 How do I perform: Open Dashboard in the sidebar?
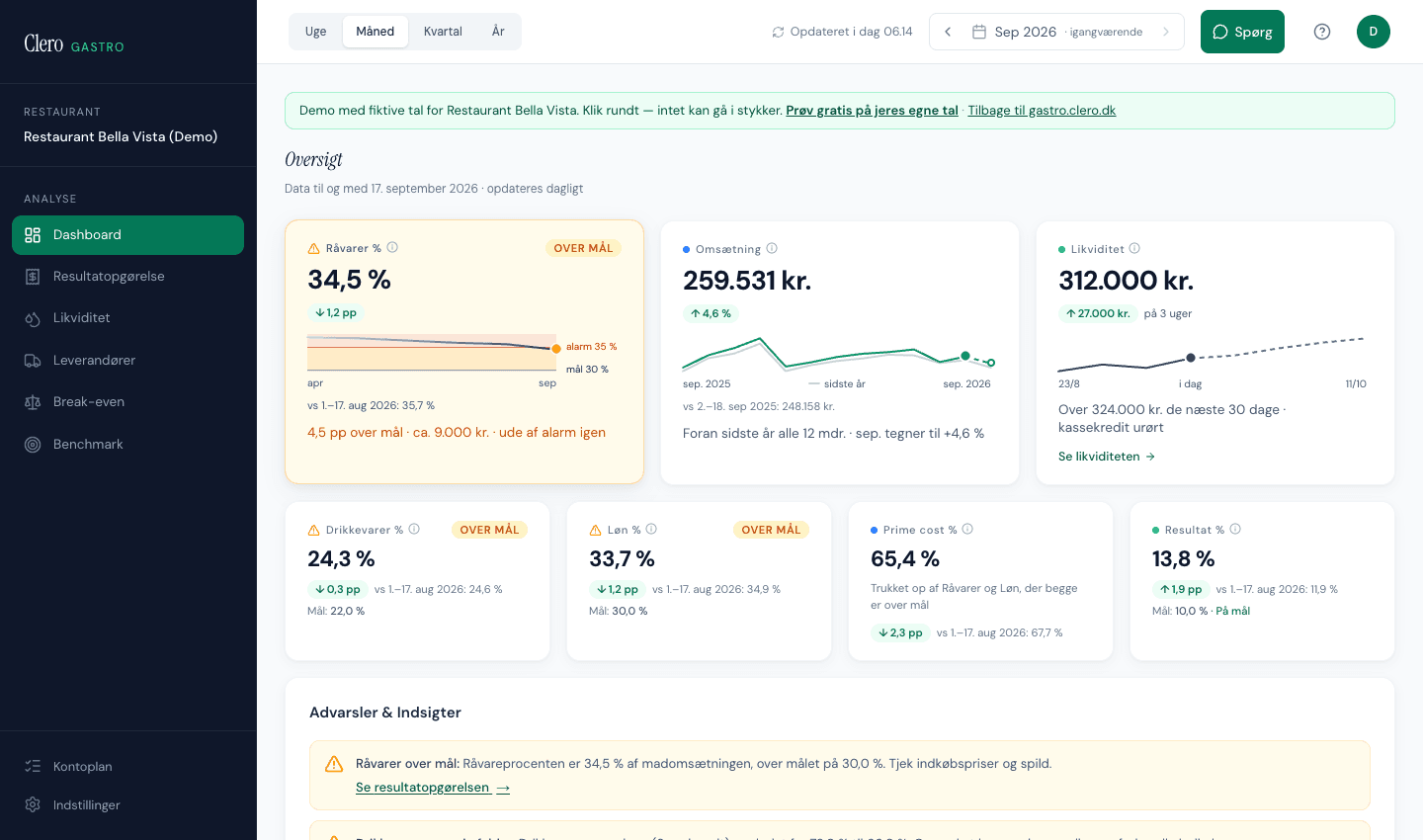(x=128, y=235)
